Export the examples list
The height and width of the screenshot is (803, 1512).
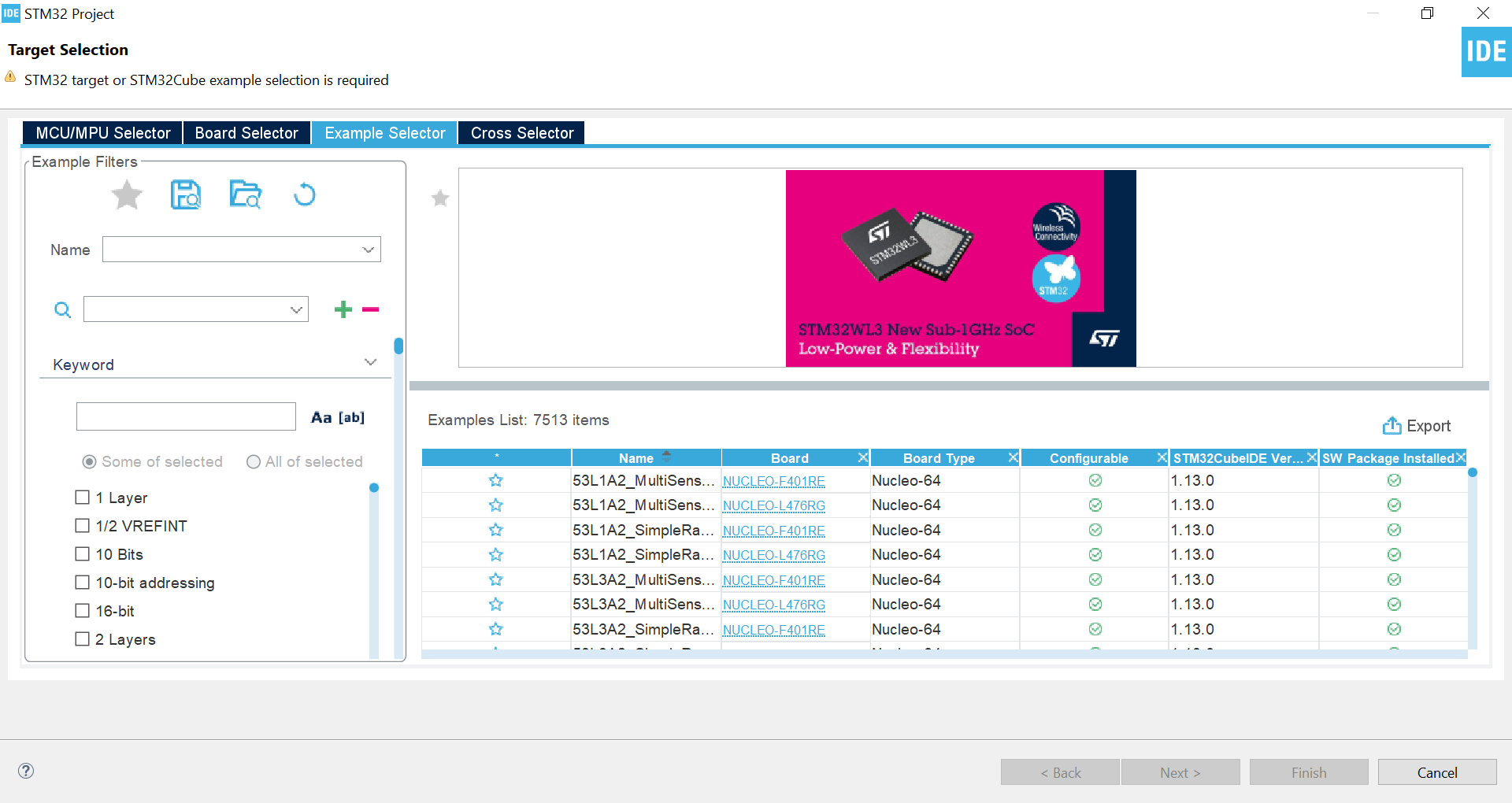click(1417, 425)
